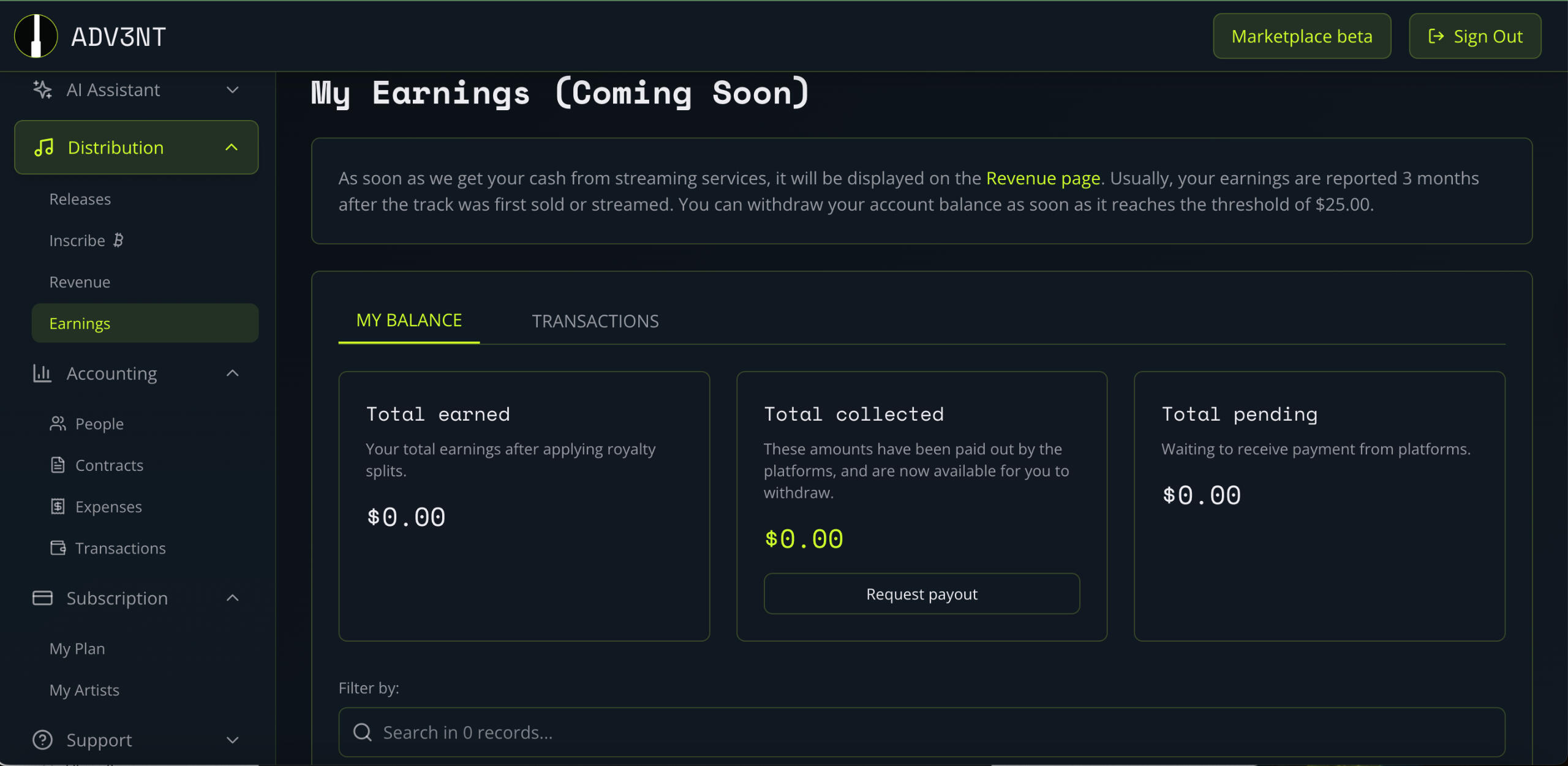Collapse the Subscription section chevron
The width and height of the screenshot is (1568, 766).
click(x=233, y=598)
